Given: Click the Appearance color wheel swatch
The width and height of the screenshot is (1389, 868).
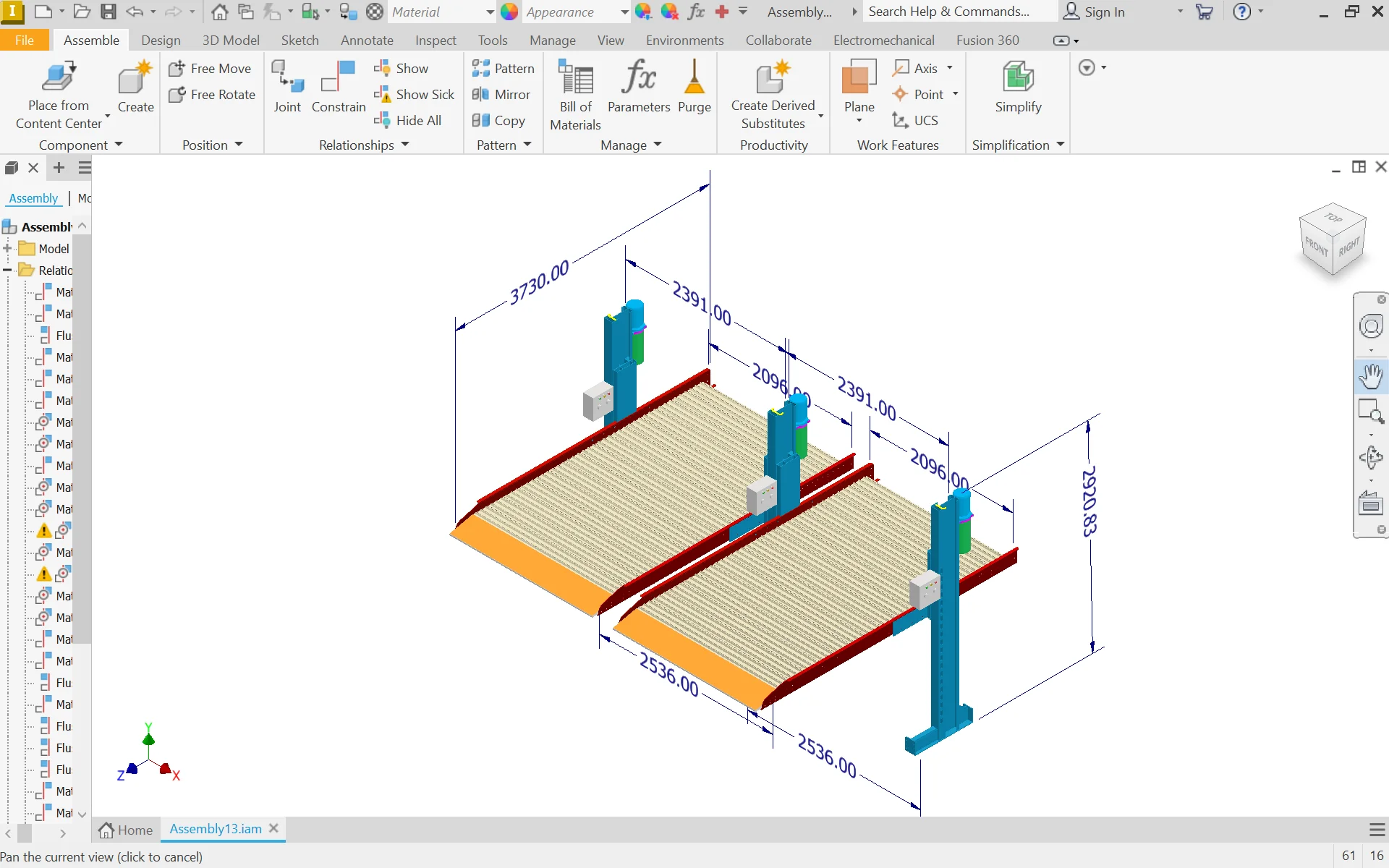Looking at the screenshot, I should click(x=509, y=12).
